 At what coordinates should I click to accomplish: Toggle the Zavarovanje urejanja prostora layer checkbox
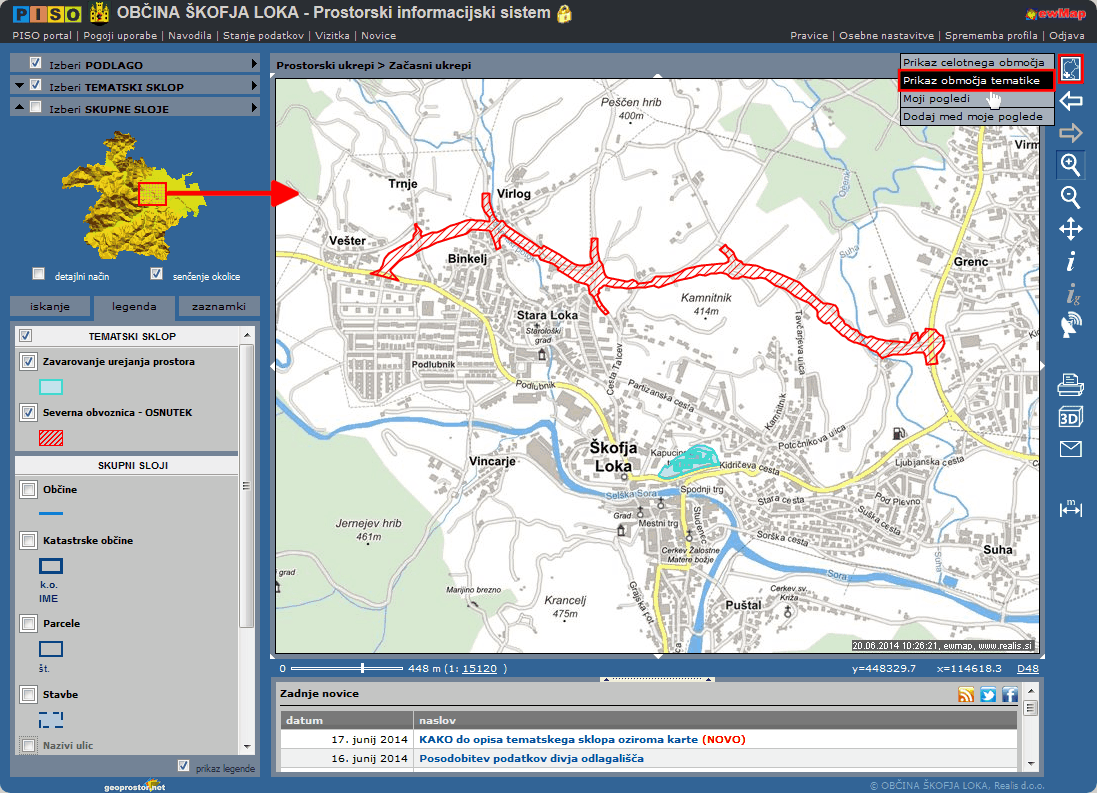[28, 362]
